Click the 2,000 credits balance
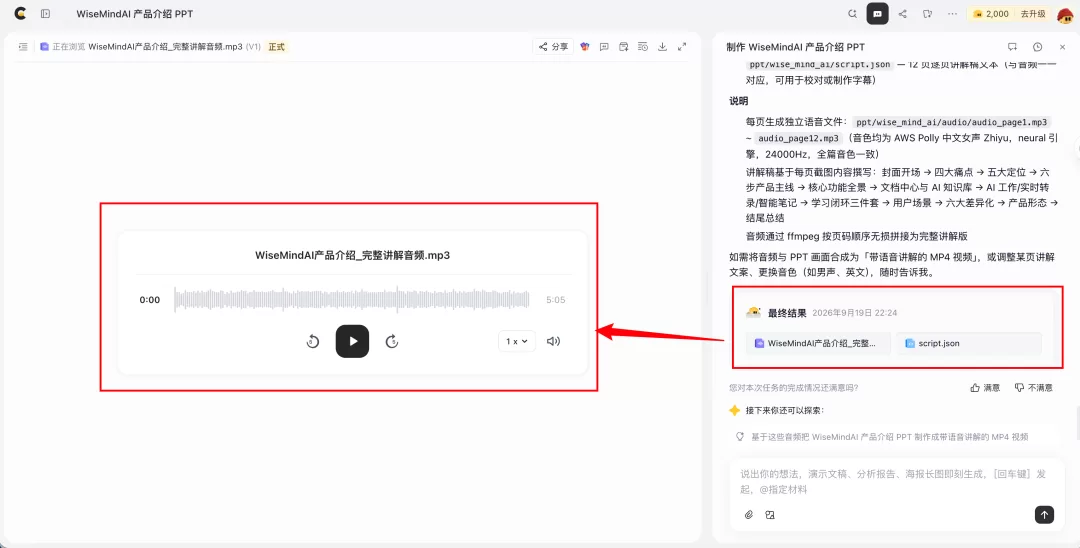The width and height of the screenshot is (1080, 548). click(x=991, y=14)
